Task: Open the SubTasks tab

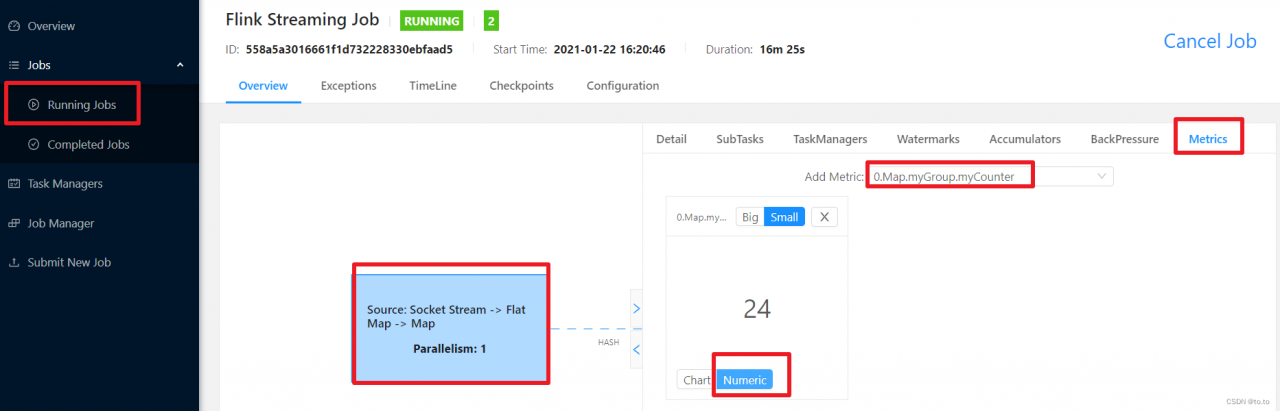Action: pyautogui.click(x=740, y=139)
